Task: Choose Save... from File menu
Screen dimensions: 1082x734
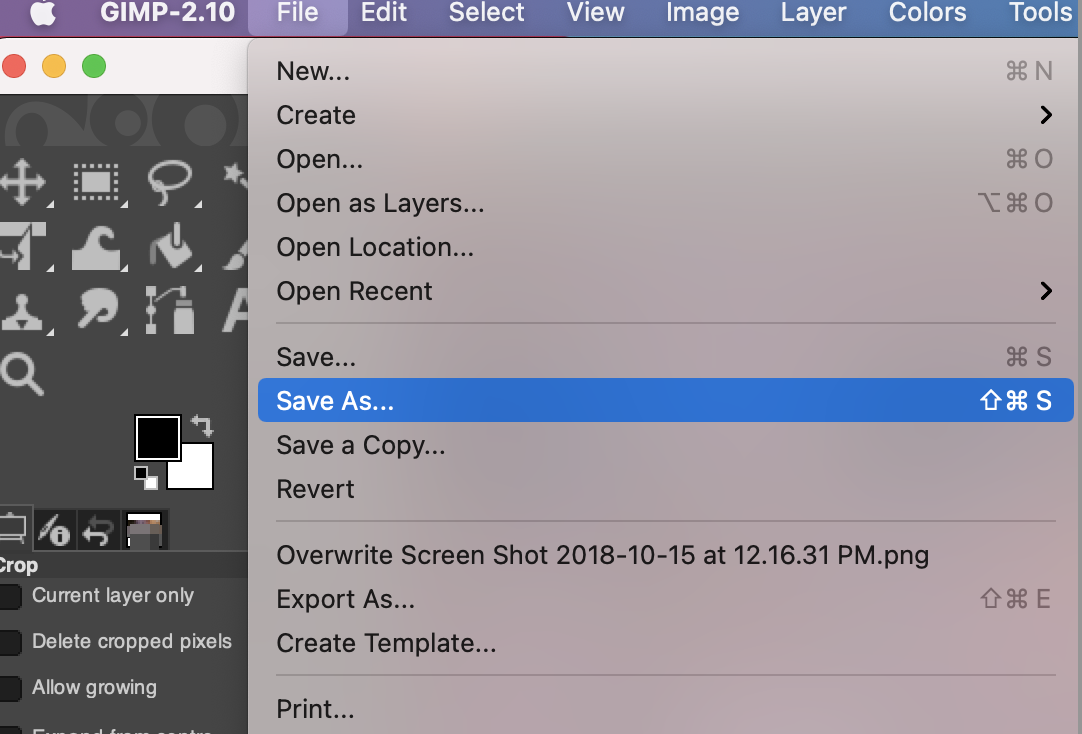Action: [665, 357]
